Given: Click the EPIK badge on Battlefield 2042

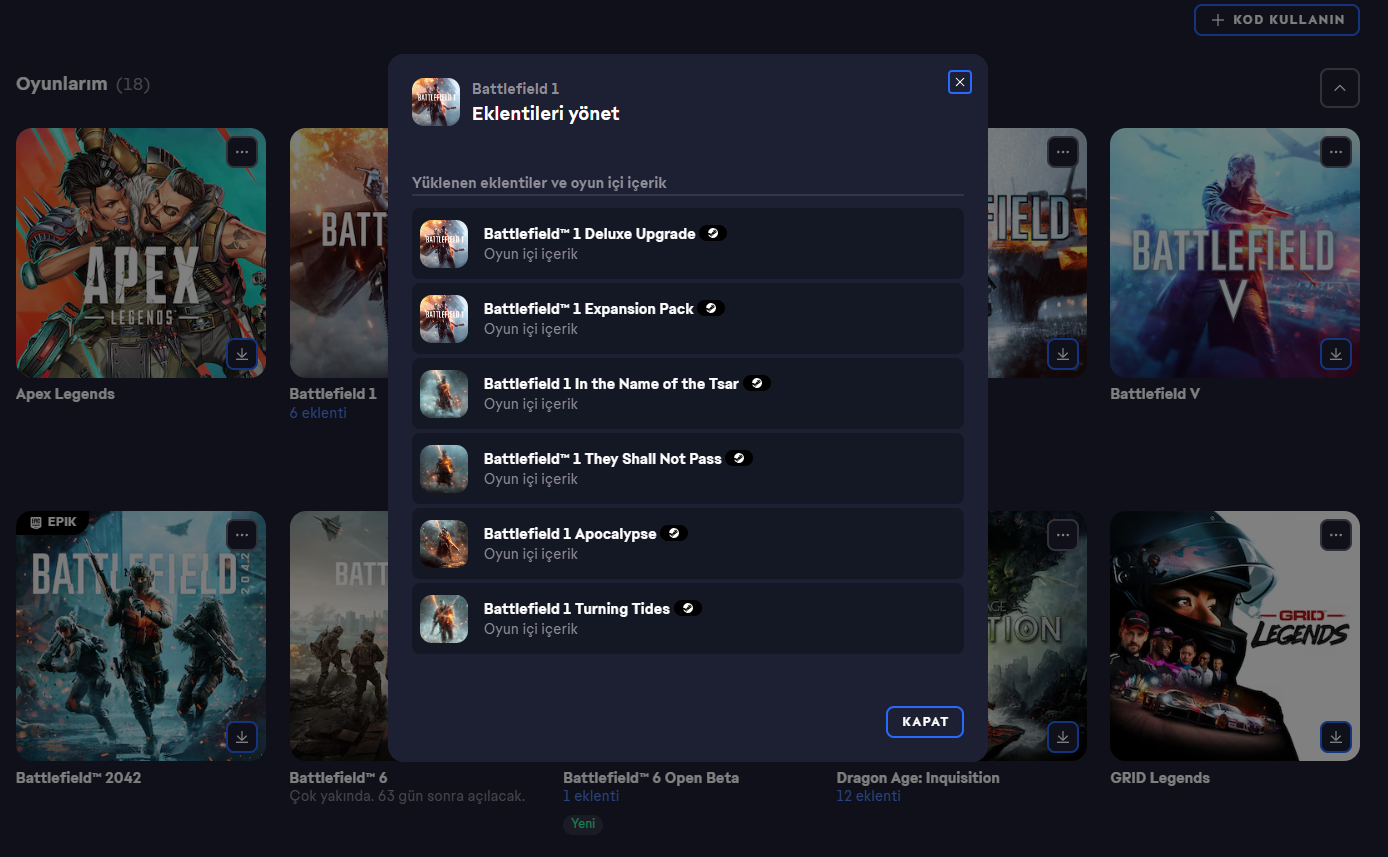Looking at the screenshot, I should [x=52, y=522].
